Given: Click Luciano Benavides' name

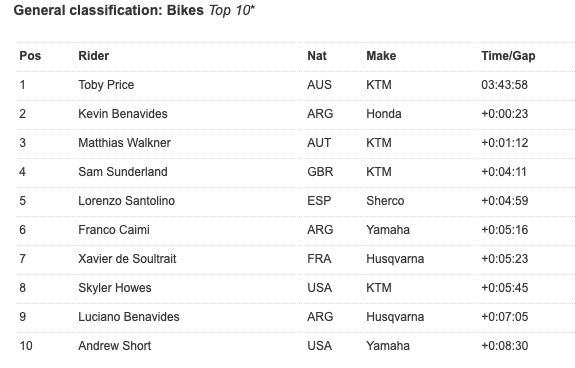Looking at the screenshot, I should (x=129, y=317).
